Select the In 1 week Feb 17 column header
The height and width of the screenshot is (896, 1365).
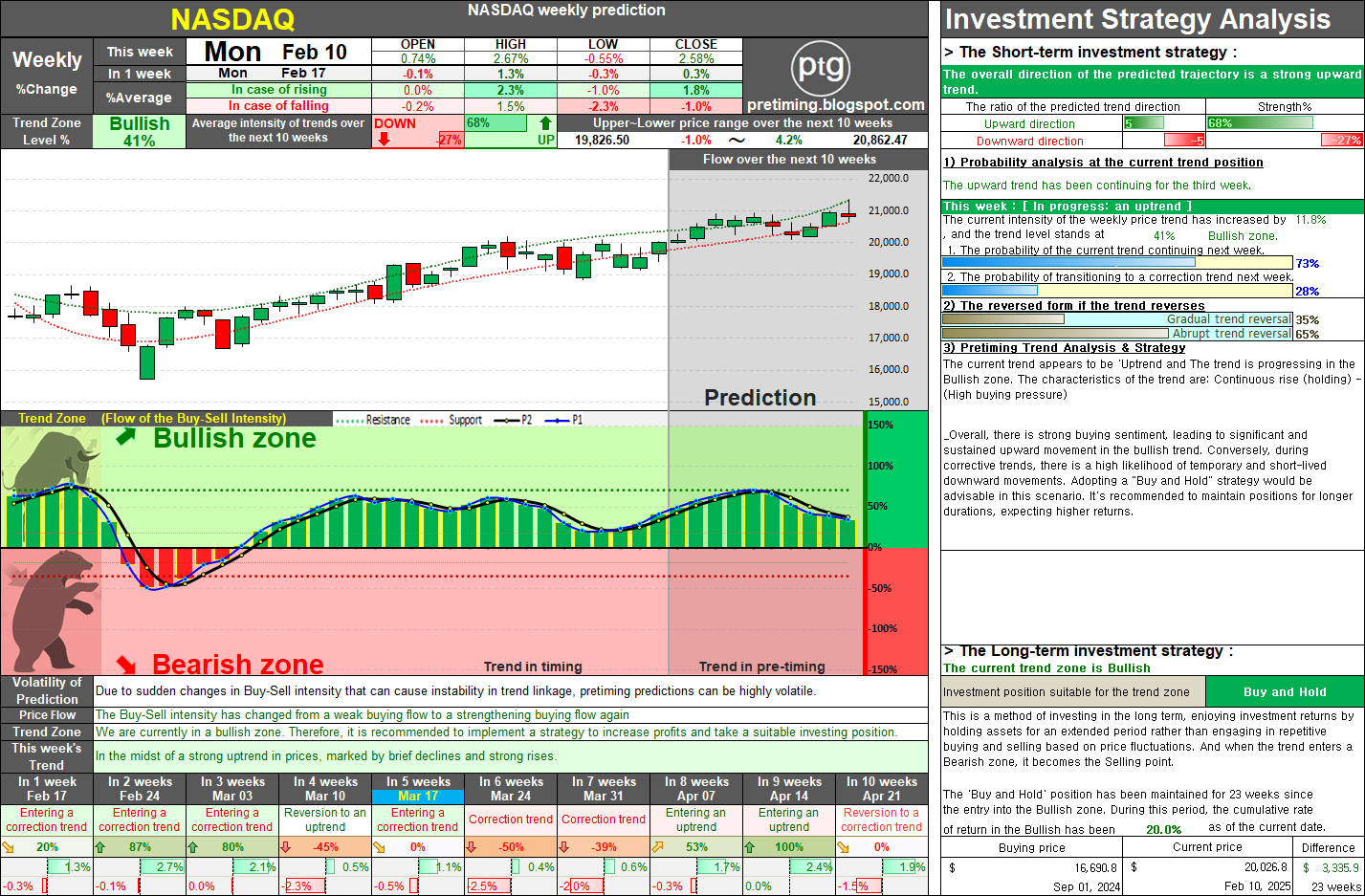tap(47, 789)
